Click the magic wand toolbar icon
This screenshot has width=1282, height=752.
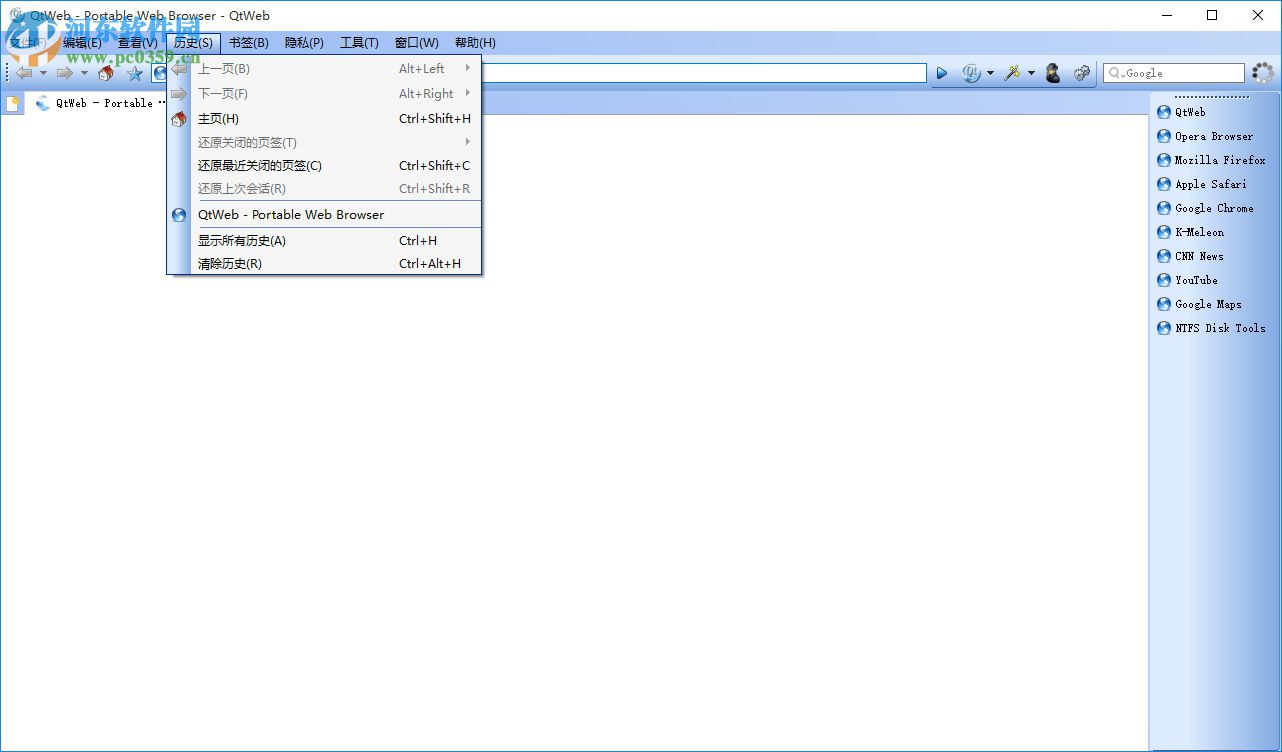coord(1013,73)
